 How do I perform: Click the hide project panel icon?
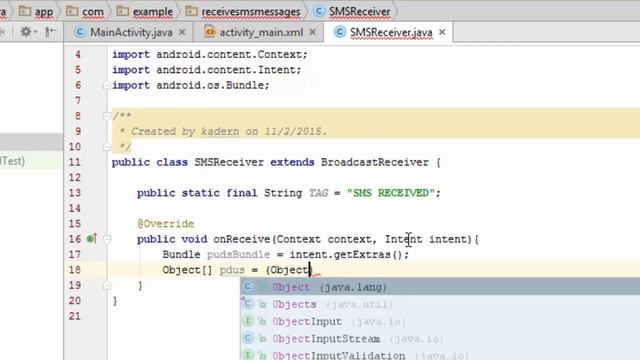coord(50,32)
